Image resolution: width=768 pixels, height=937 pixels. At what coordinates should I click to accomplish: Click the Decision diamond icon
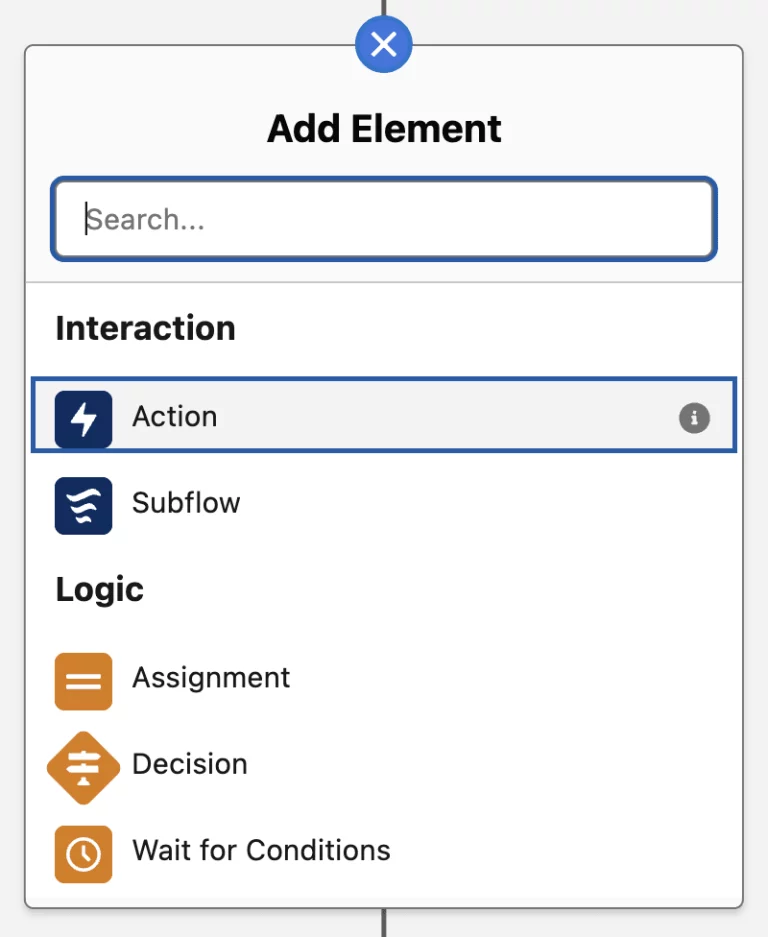[x=84, y=768]
